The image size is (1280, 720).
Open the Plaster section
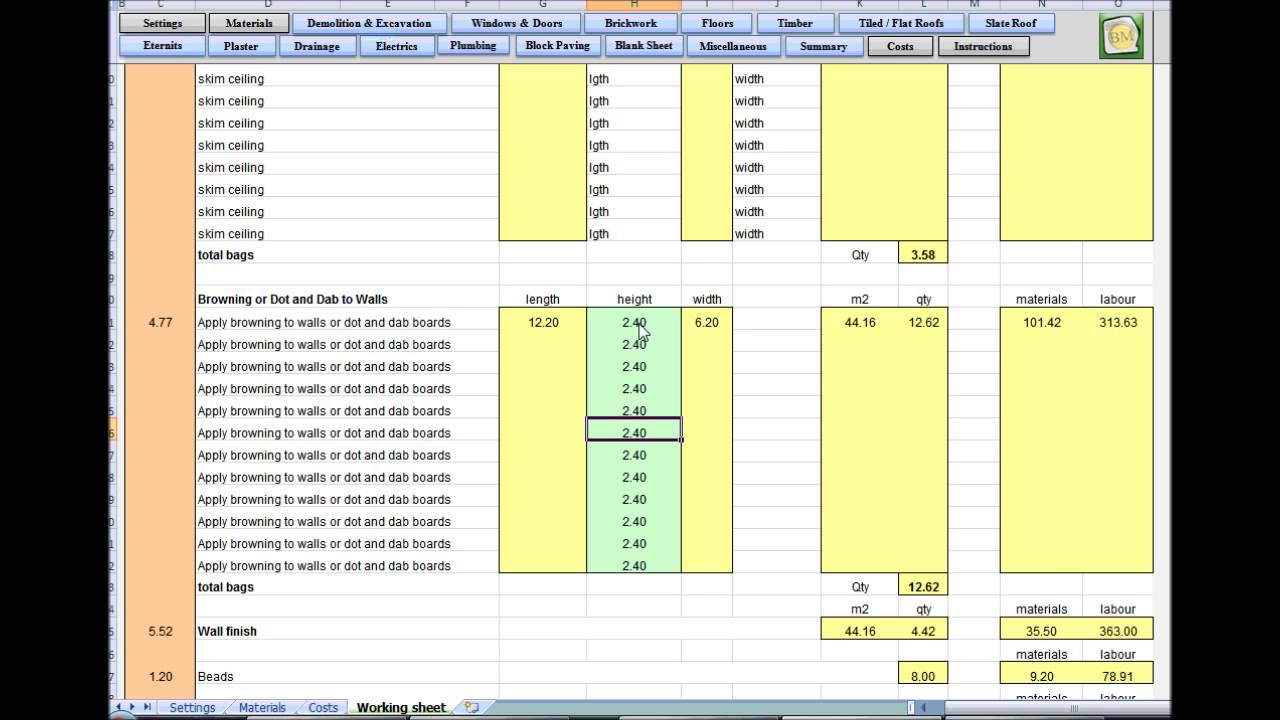[241, 46]
